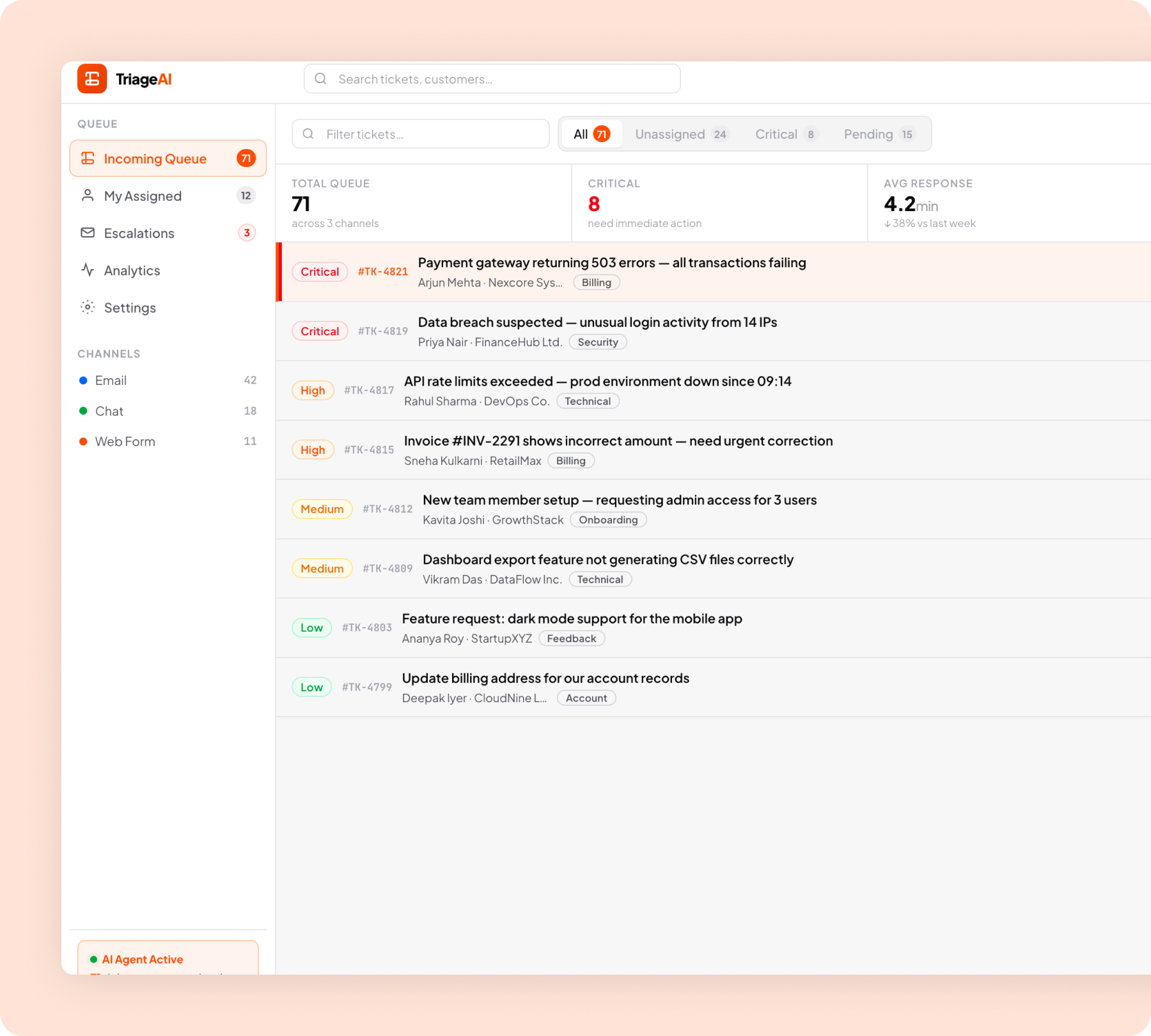Open Analytics via the waveform icon
1151x1036 pixels.
pyautogui.click(x=88, y=270)
